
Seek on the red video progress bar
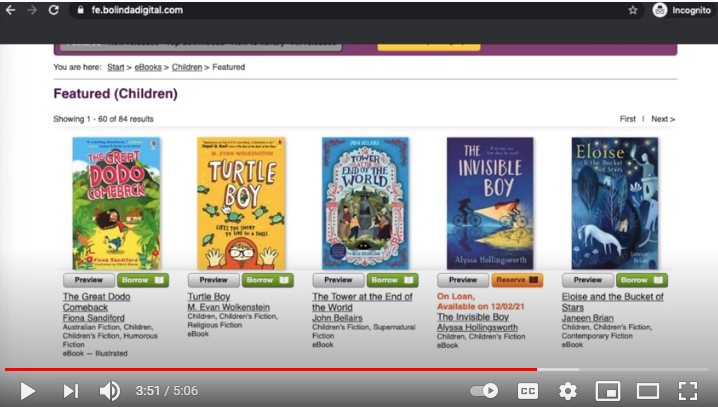point(270,369)
